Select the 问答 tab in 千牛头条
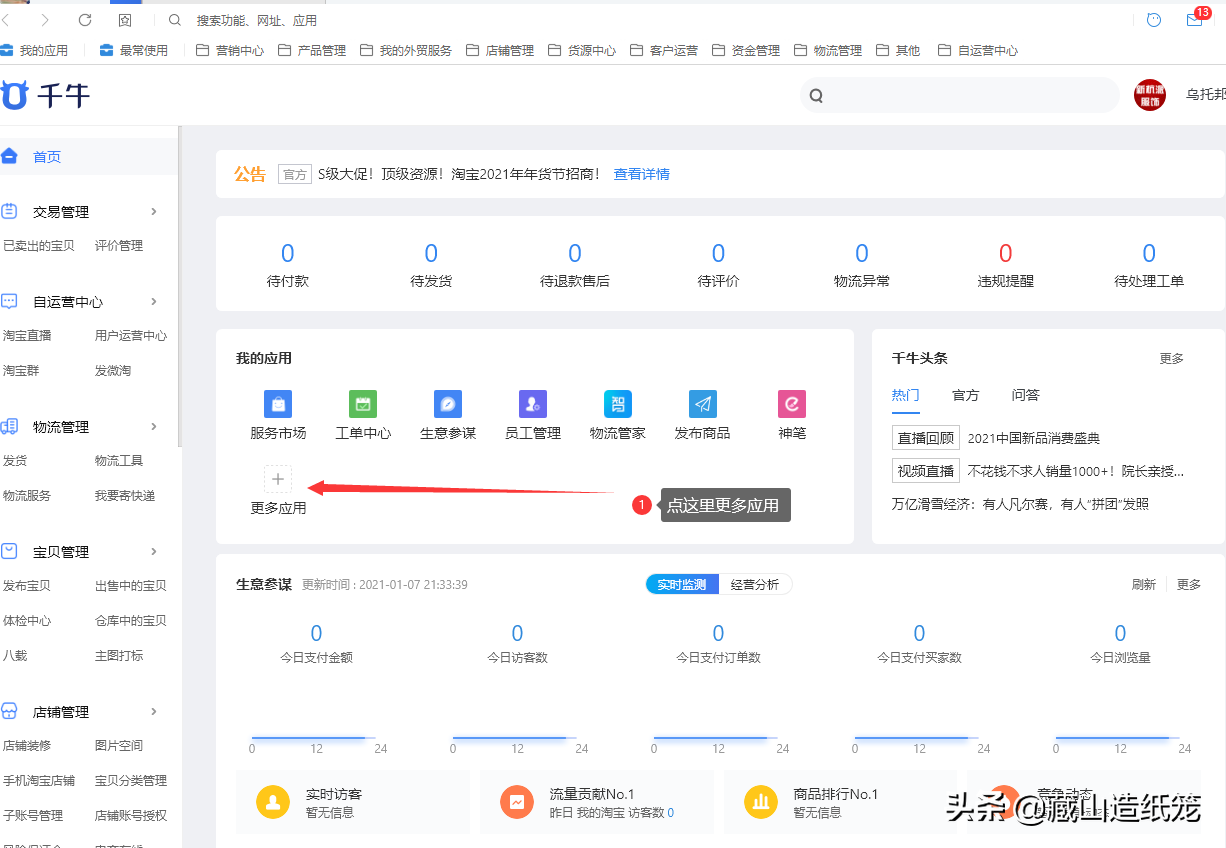This screenshot has width=1226, height=848. coord(1025,395)
